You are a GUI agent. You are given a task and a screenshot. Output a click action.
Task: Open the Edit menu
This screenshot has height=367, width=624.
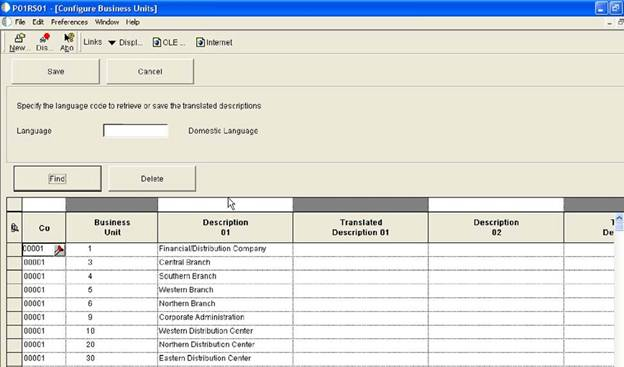pyautogui.click(x=38, y=22)
